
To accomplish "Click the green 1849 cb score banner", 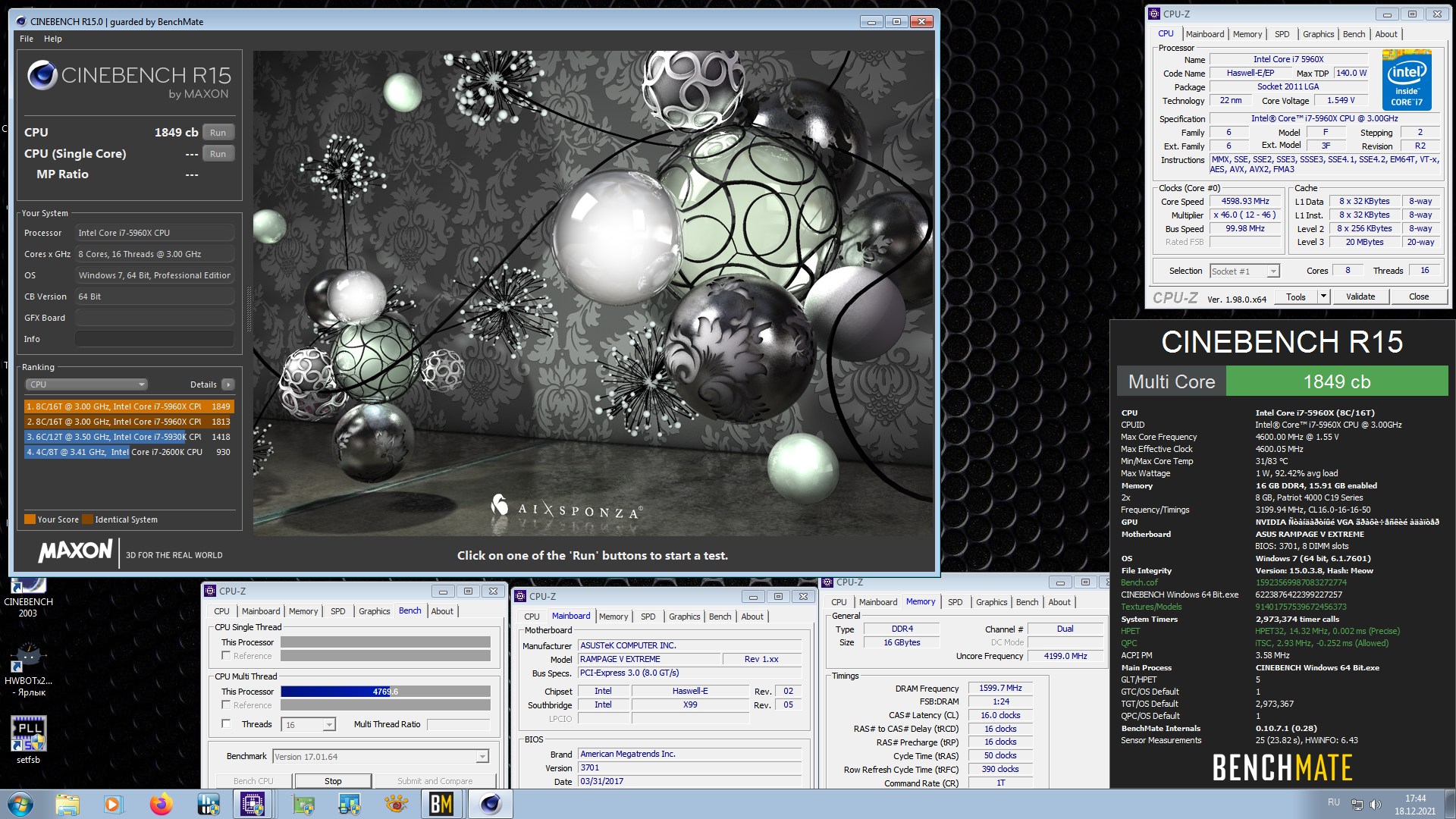I will coord(1336,381).
